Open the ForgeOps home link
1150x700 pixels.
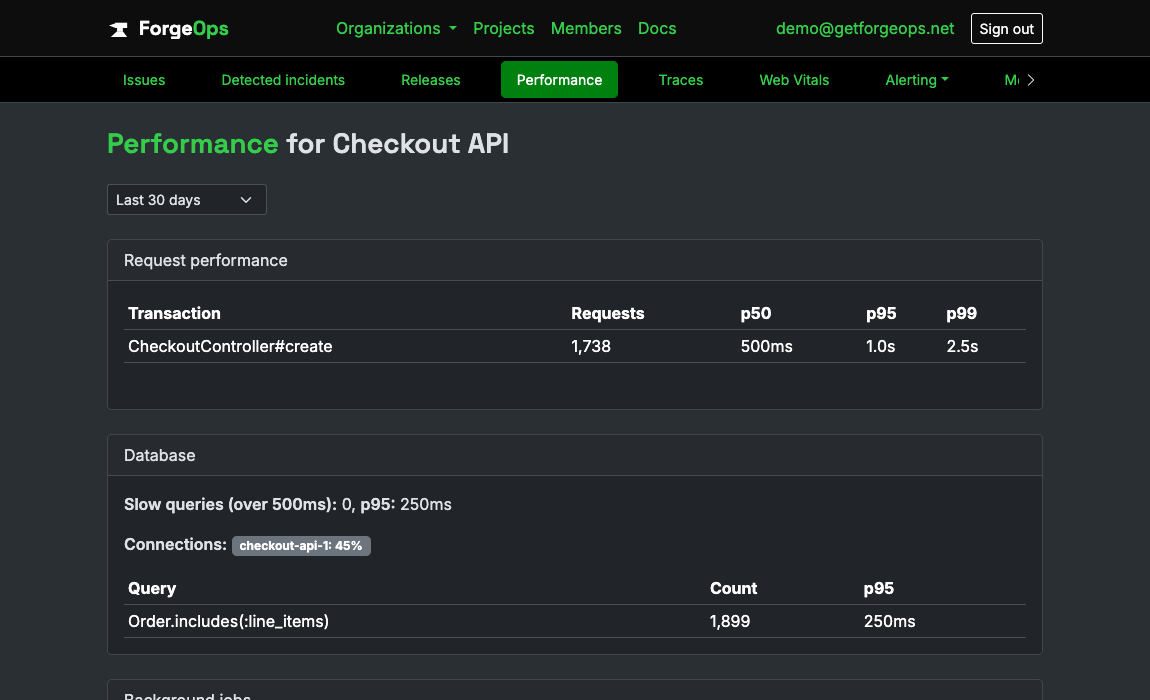point(169,29)
